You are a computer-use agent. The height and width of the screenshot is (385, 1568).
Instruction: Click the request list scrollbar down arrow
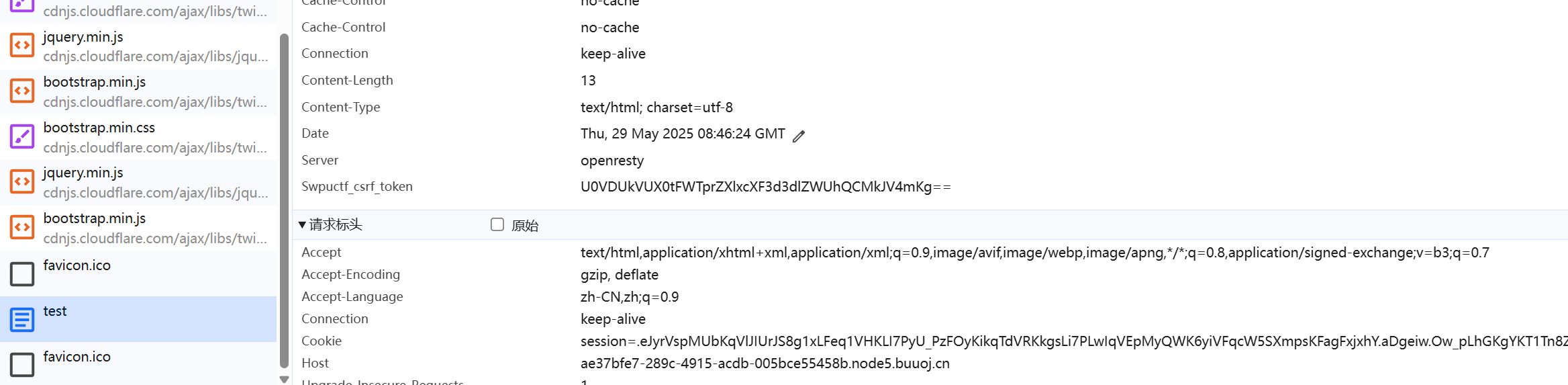pyautogui.click(x=284, y=380)
